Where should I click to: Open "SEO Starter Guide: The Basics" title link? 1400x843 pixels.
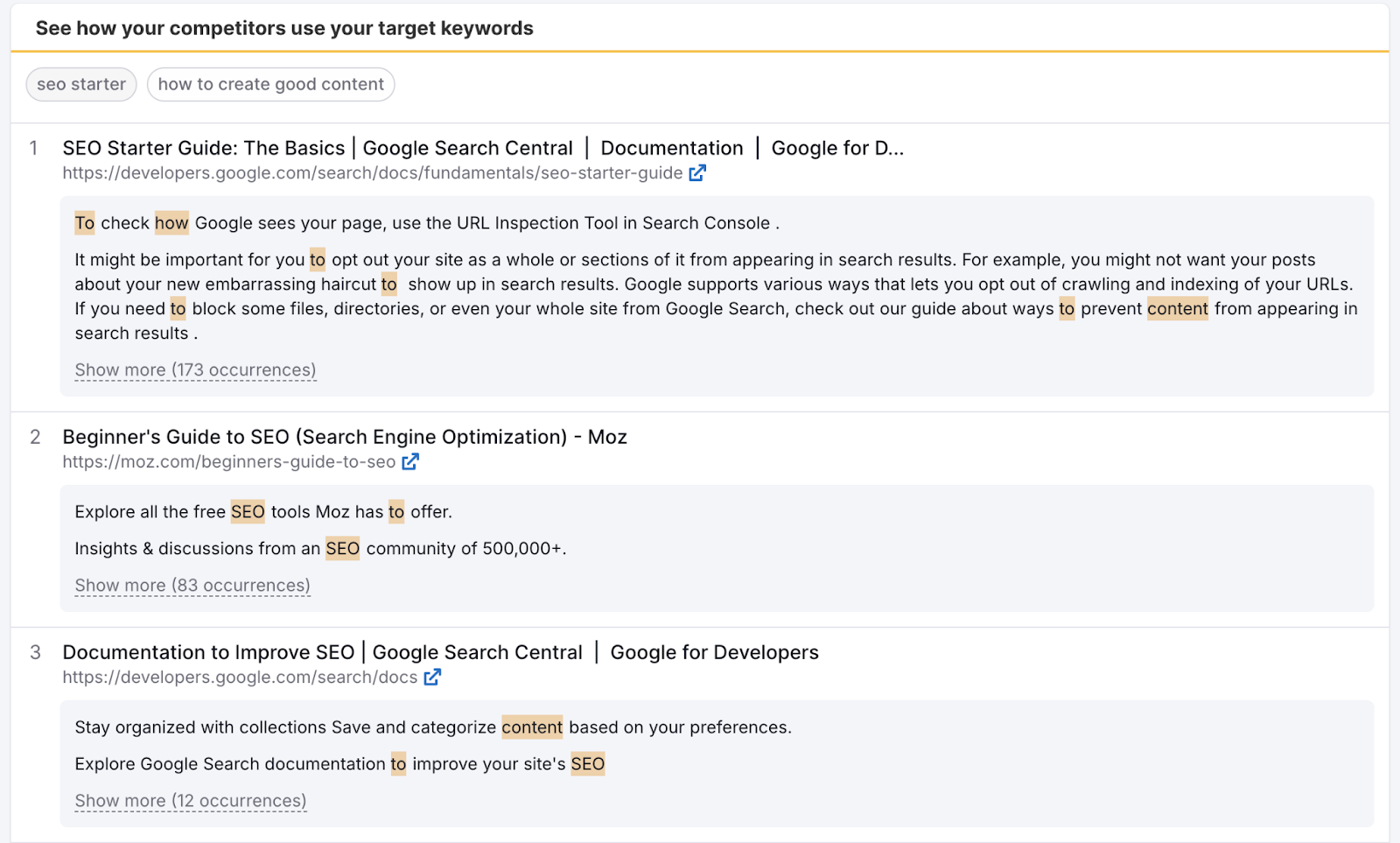click(350, 147)
